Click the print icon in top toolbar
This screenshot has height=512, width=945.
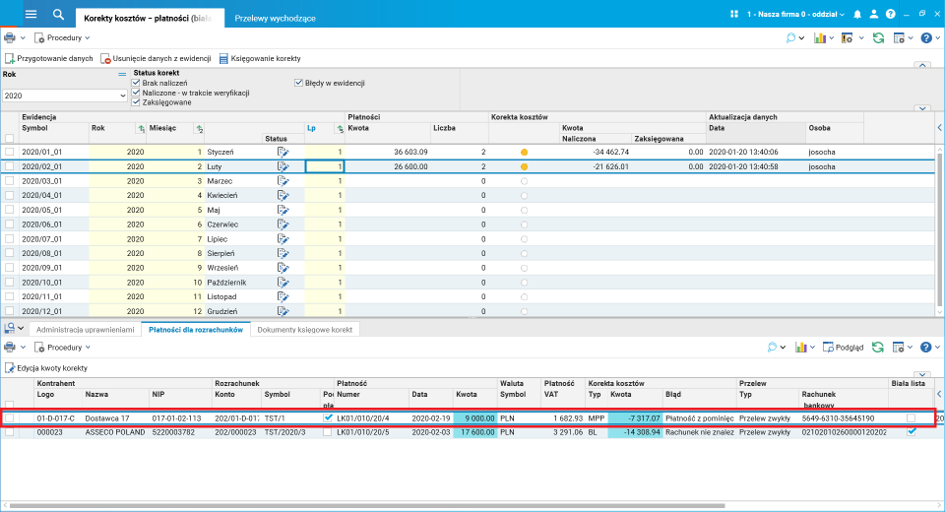click(10, 38)
